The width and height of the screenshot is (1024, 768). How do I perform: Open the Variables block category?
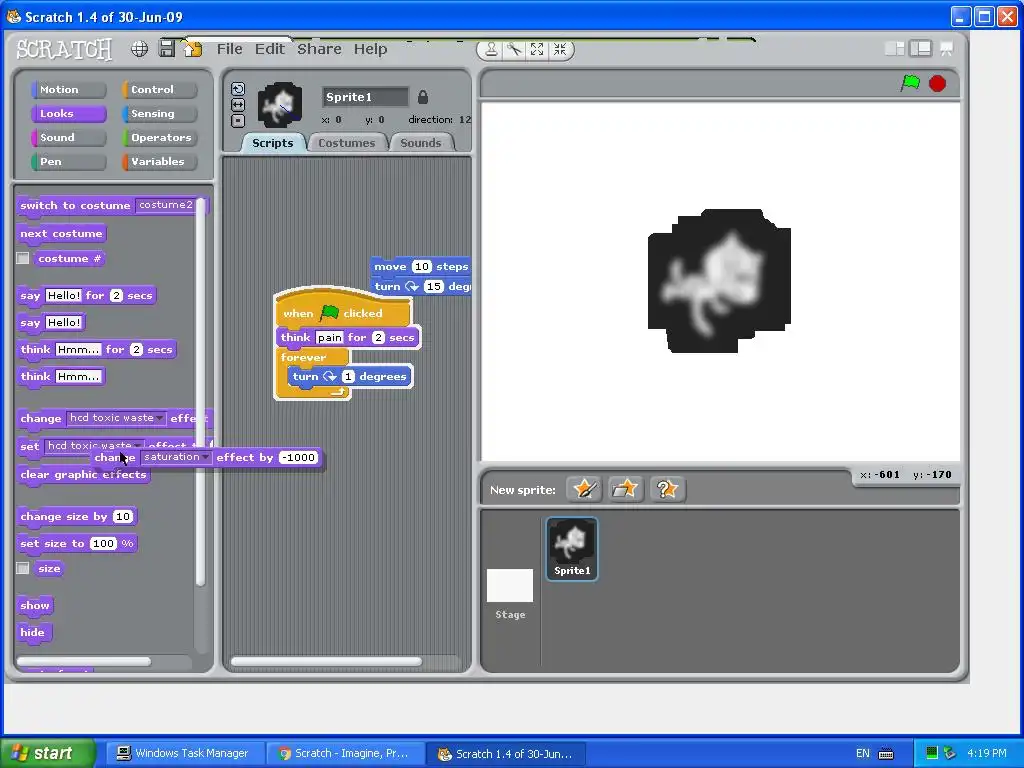(159, 162)
